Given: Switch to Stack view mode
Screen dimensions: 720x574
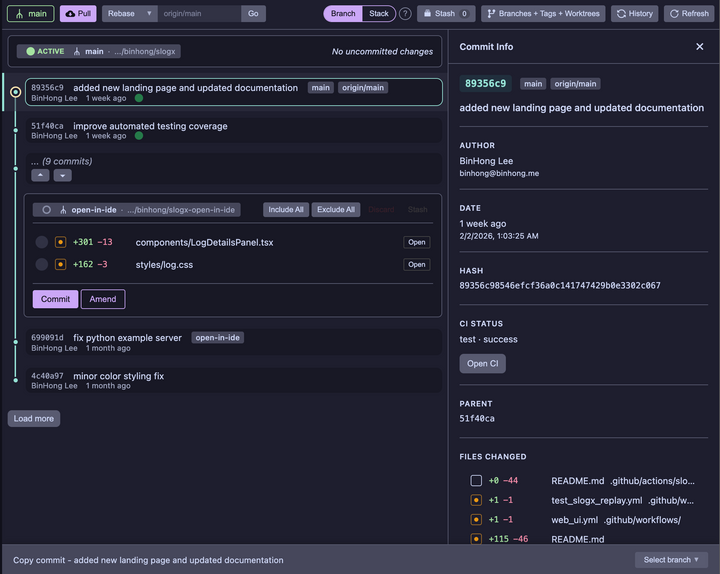Looking at the screenshot, I should 379,14.
